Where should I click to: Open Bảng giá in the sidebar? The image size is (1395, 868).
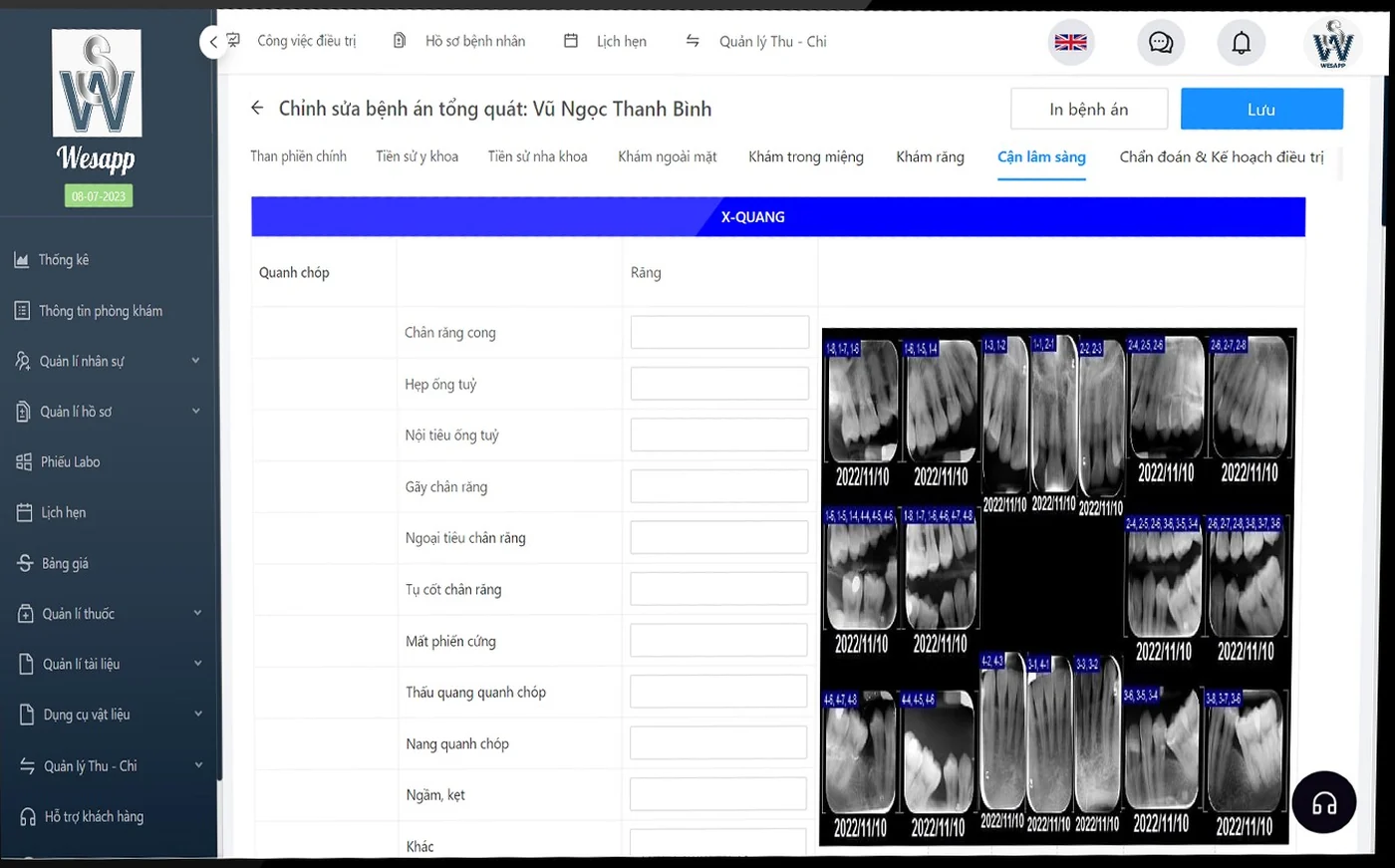click(65, 563)
